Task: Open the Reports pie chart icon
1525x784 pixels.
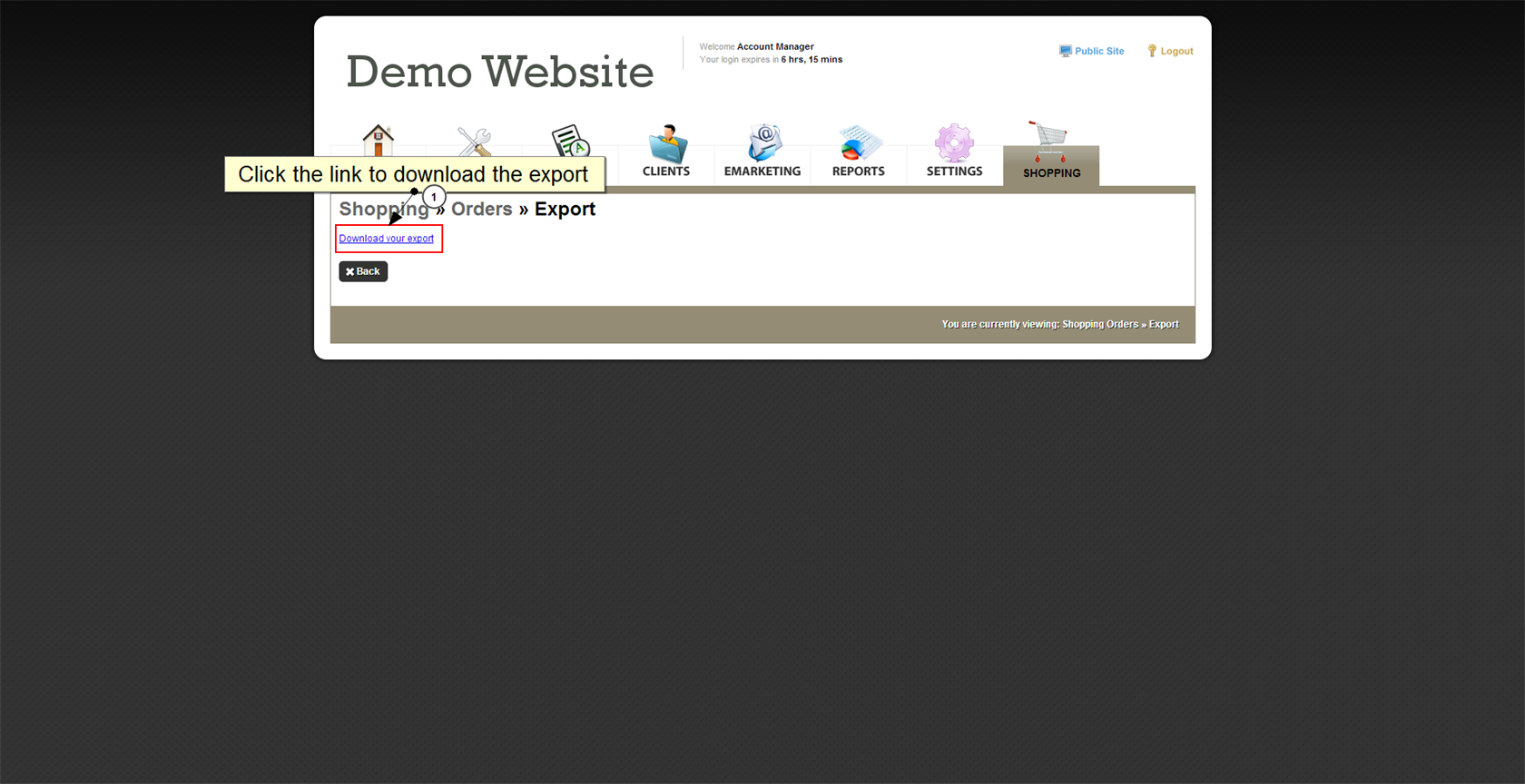Action: 859,143
